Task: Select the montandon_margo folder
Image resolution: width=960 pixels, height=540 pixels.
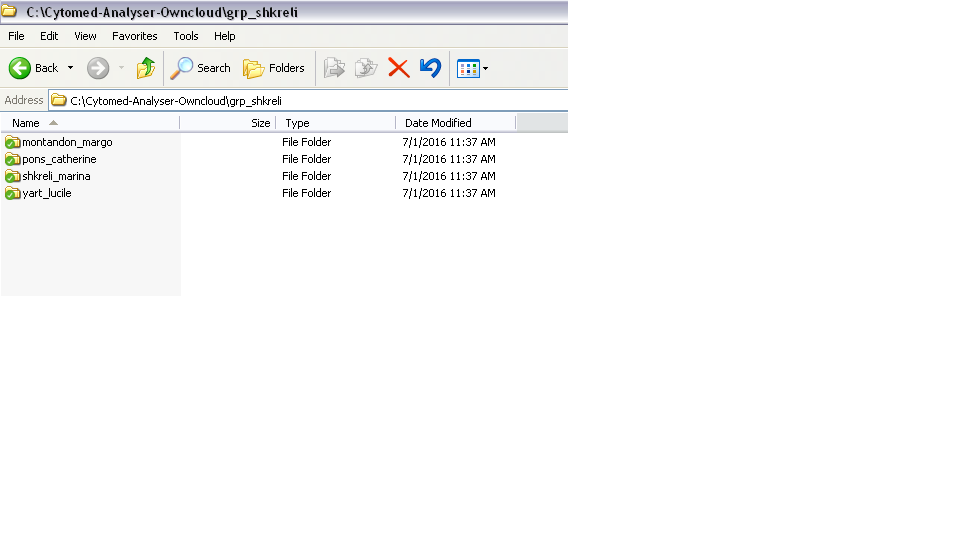Action: click(x=67, y=142)
